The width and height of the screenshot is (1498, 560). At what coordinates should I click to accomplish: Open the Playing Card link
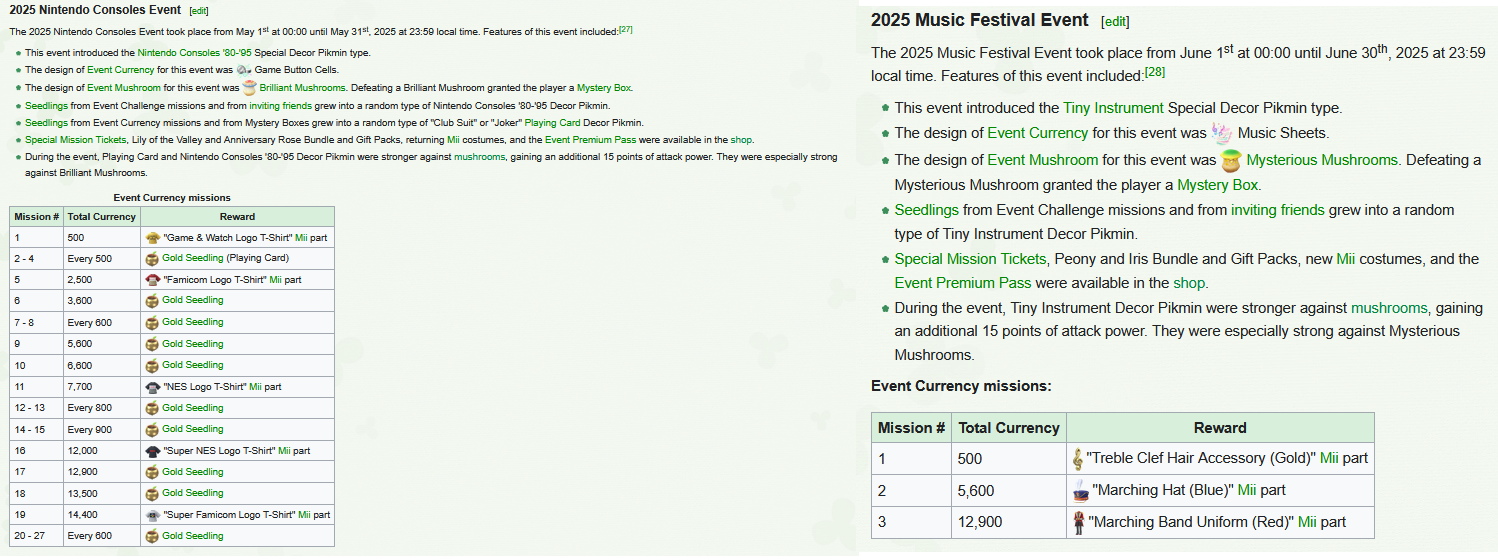click(553, 123)
